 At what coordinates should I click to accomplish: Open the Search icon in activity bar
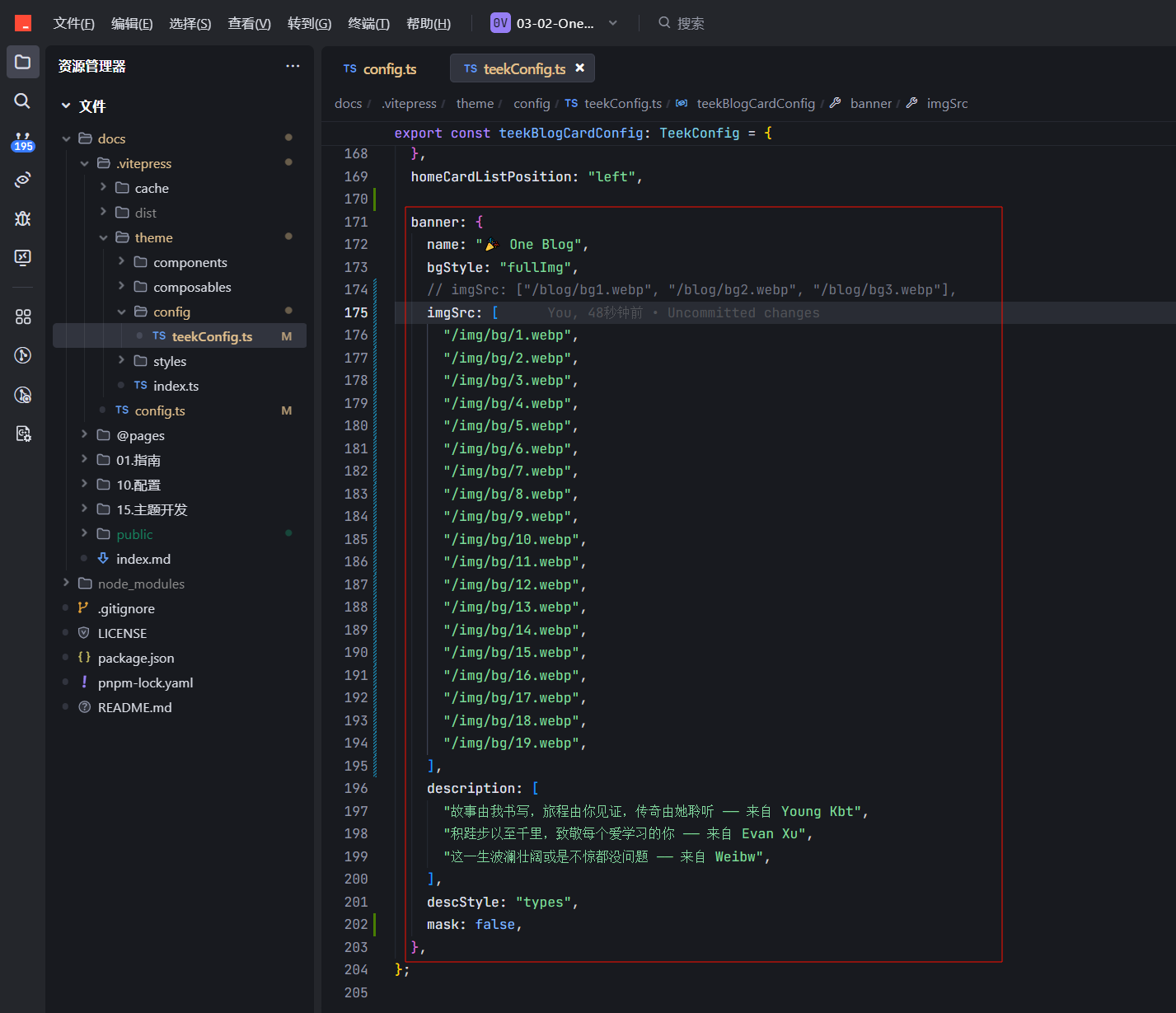pyautogui.click(x=23, y=101)
